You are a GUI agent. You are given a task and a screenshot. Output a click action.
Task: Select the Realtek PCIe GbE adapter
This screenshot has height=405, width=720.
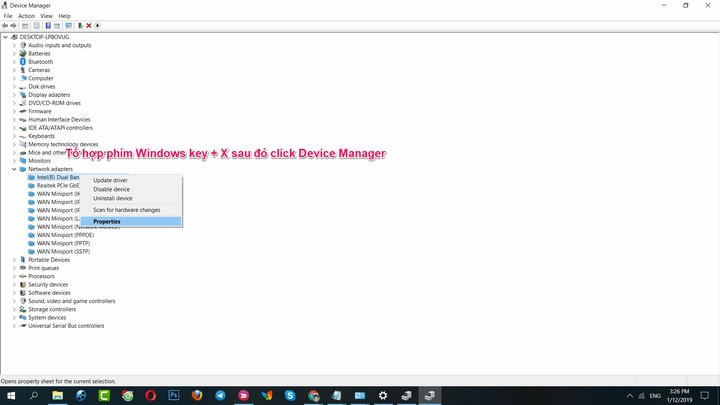pyautogui.click(x=58, y=185)
